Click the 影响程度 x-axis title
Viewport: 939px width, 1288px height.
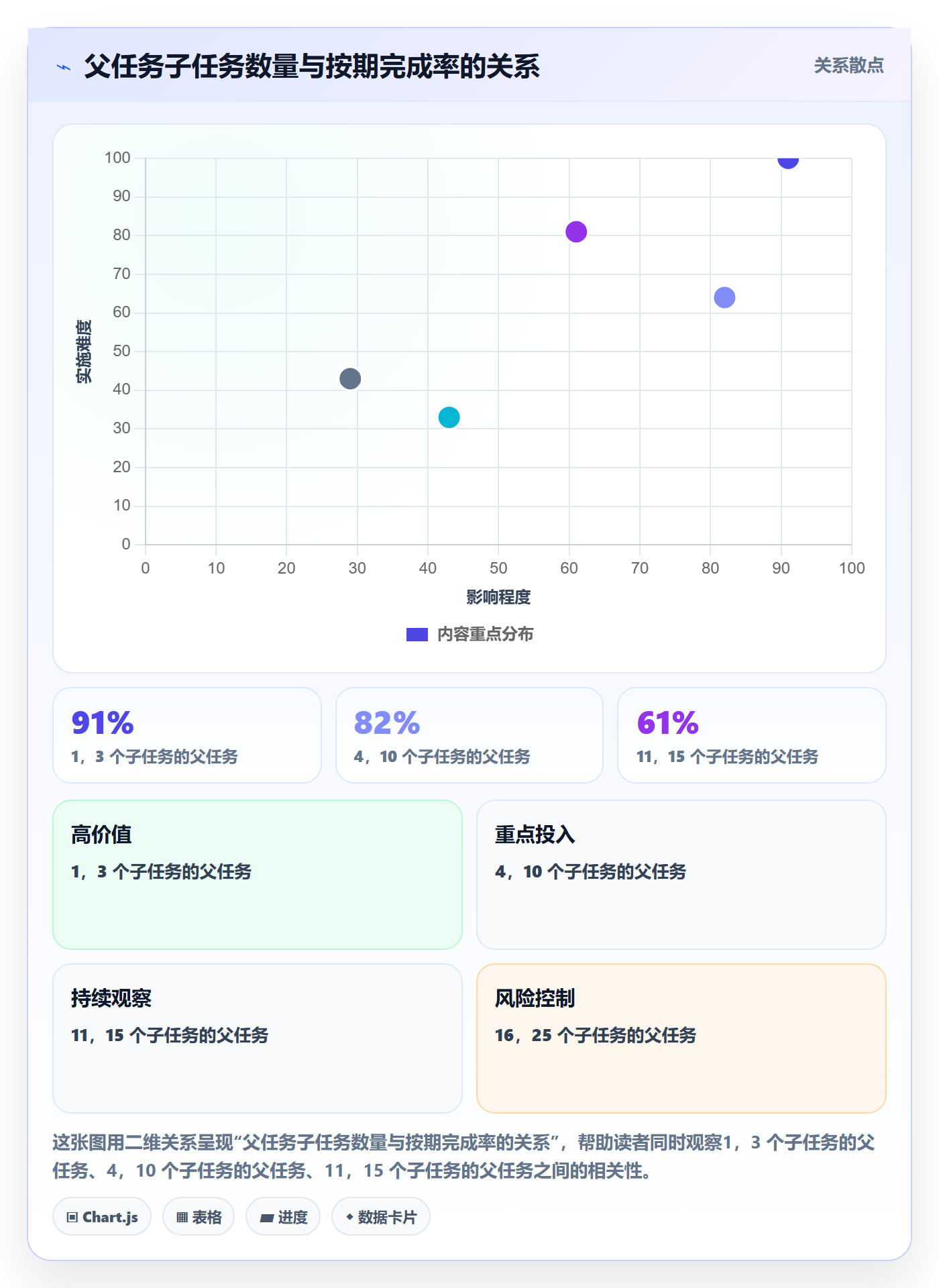498,597
